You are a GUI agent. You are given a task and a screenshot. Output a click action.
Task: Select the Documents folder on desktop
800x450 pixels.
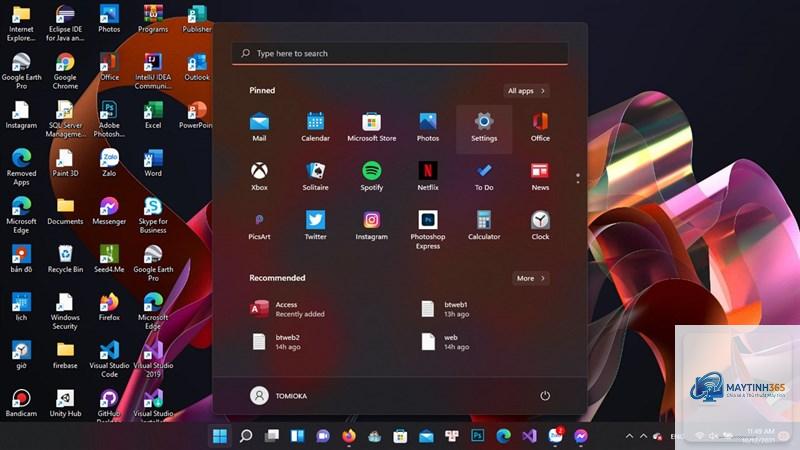point(65,210)
